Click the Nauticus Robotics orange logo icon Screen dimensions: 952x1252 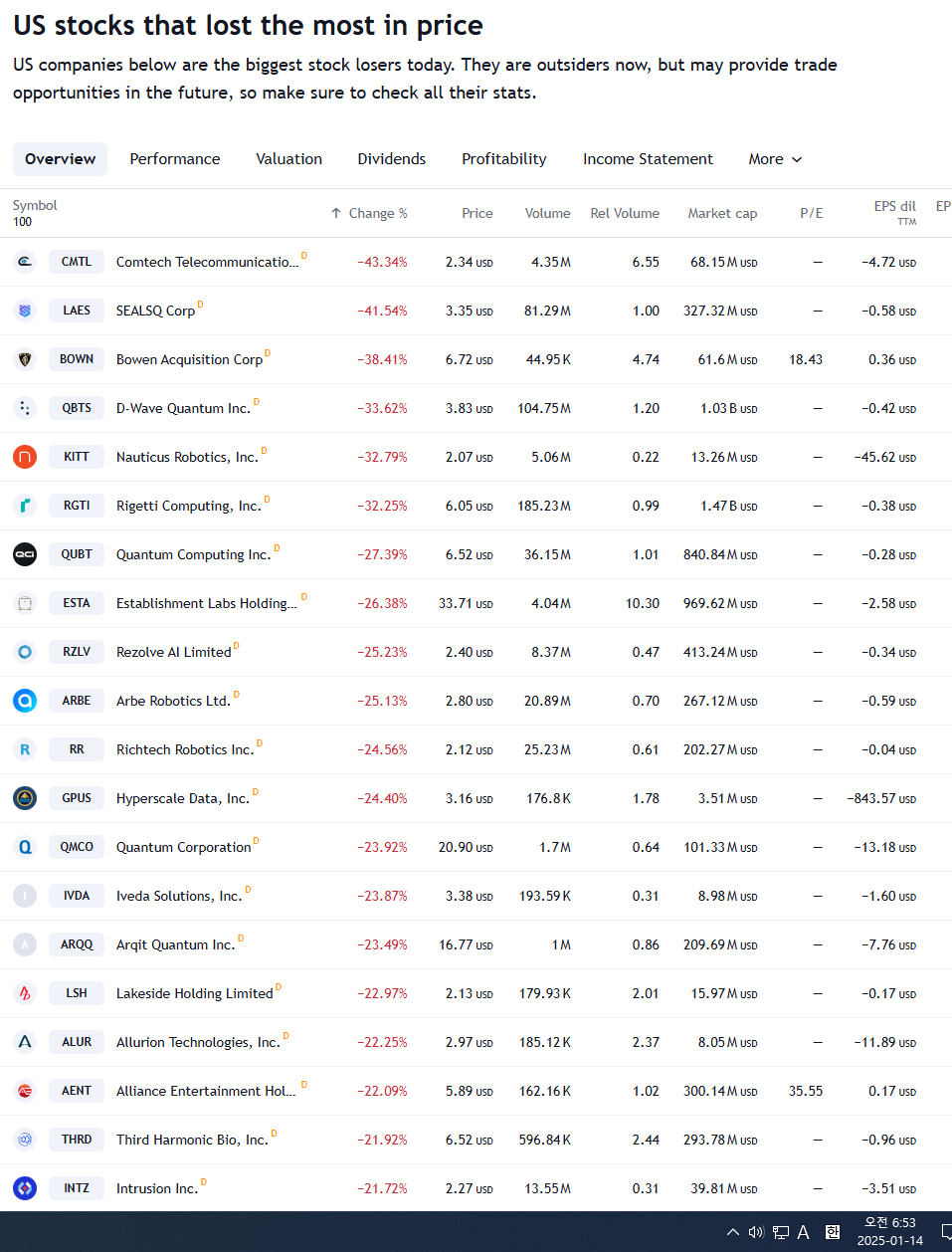tap(25, 457)
